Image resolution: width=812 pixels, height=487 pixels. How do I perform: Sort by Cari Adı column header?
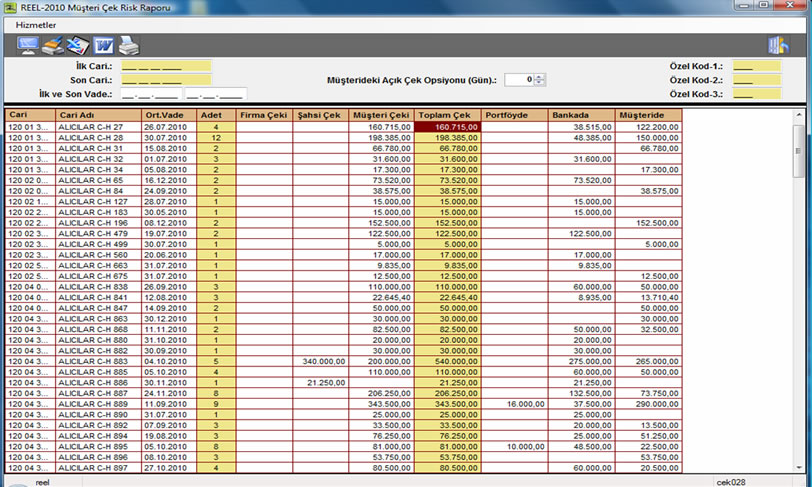point(98,115)
